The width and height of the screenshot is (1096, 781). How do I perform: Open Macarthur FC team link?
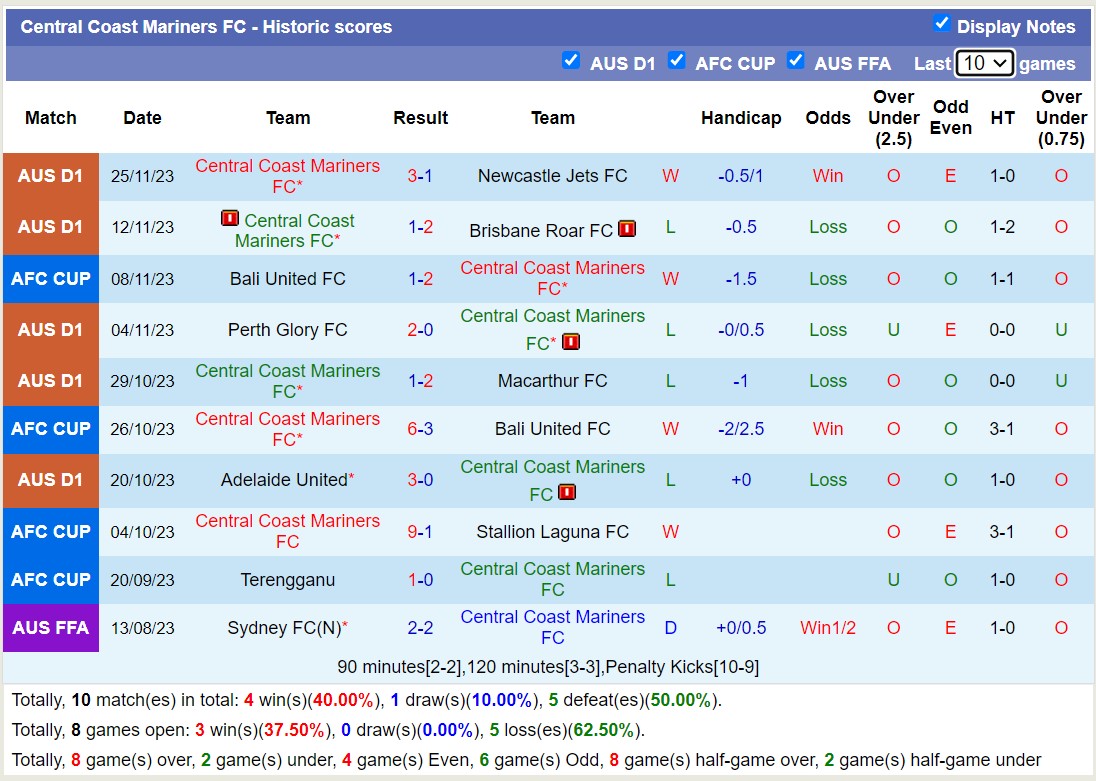pyautogui.click(x=552, y=381)
